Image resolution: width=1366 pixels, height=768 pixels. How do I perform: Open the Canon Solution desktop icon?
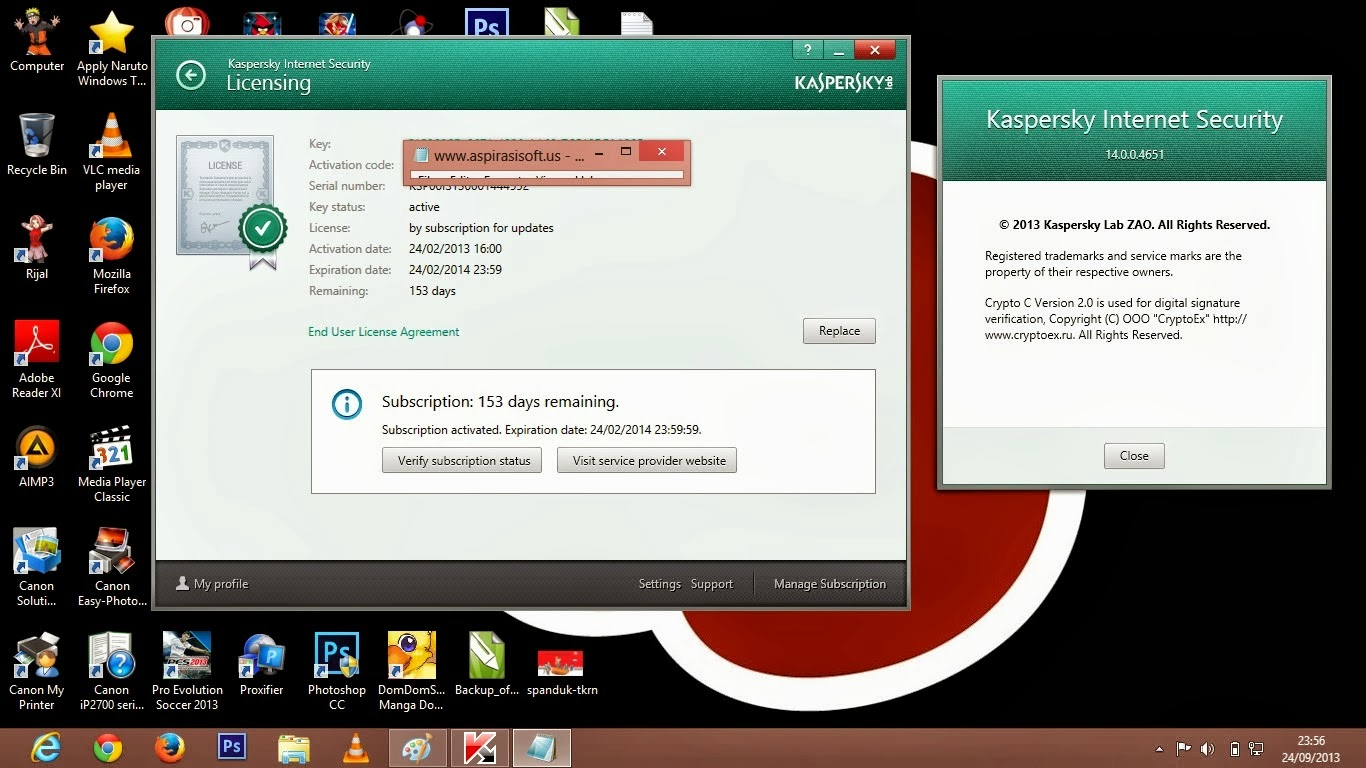(x=37, y=568)
